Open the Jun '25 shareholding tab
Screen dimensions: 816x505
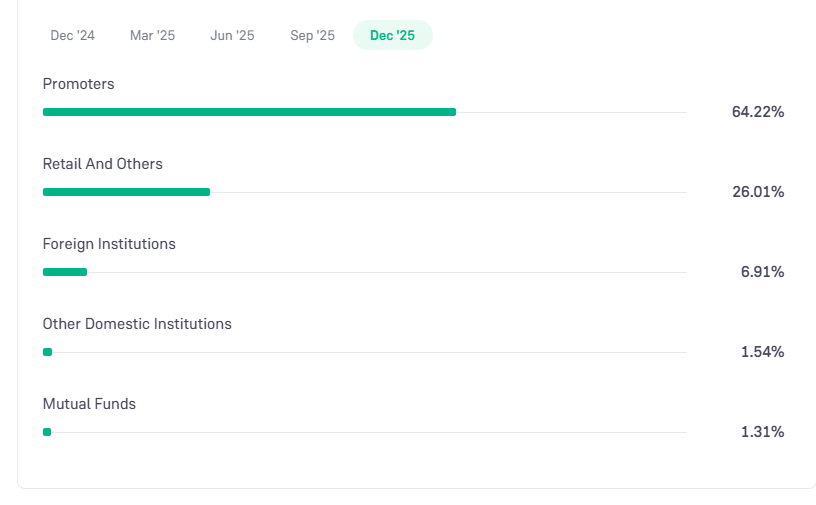(232, 35)
